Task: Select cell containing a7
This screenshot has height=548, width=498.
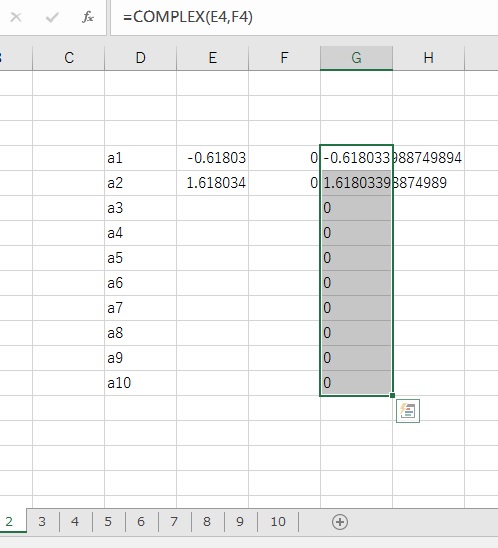Action: (140, 308)
